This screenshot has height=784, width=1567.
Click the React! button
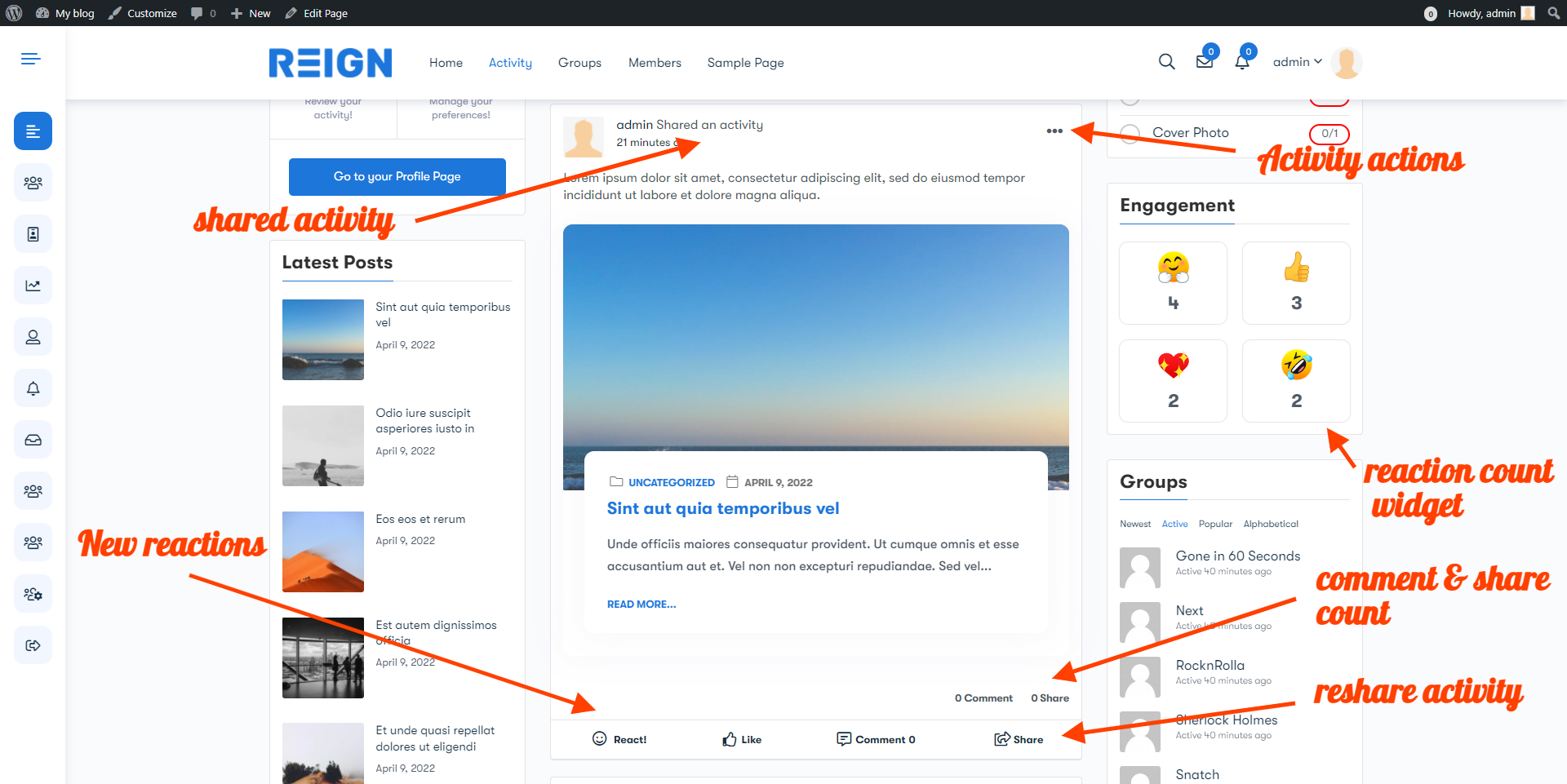pos(619,739)
